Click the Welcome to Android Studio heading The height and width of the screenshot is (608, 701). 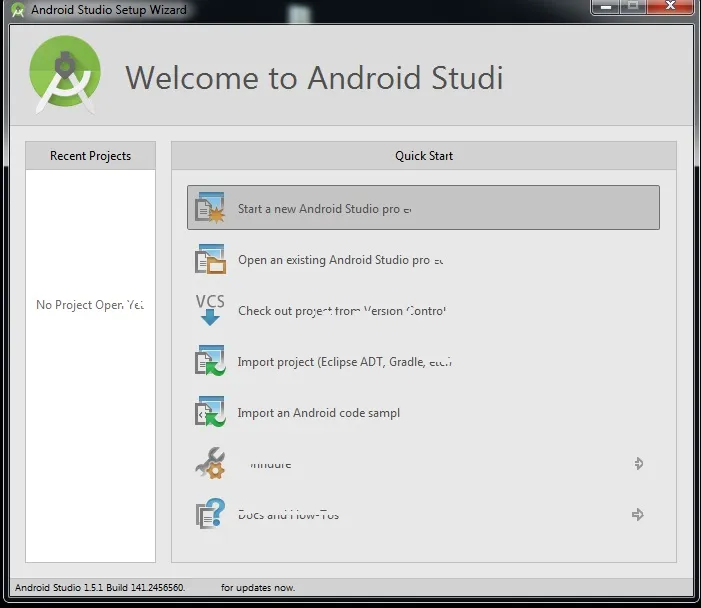(314, 77)
